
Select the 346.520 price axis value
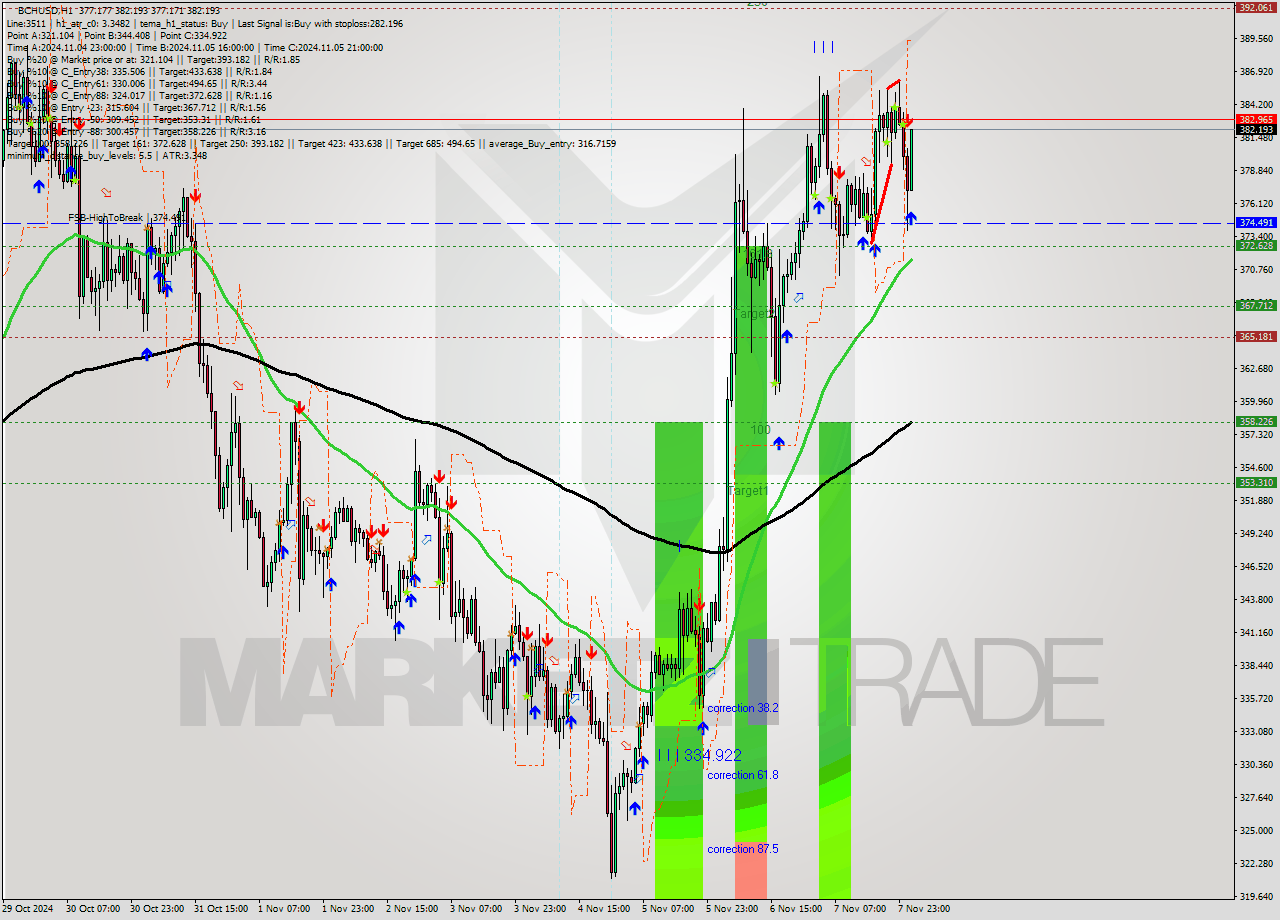click(x=1255, y=566)
